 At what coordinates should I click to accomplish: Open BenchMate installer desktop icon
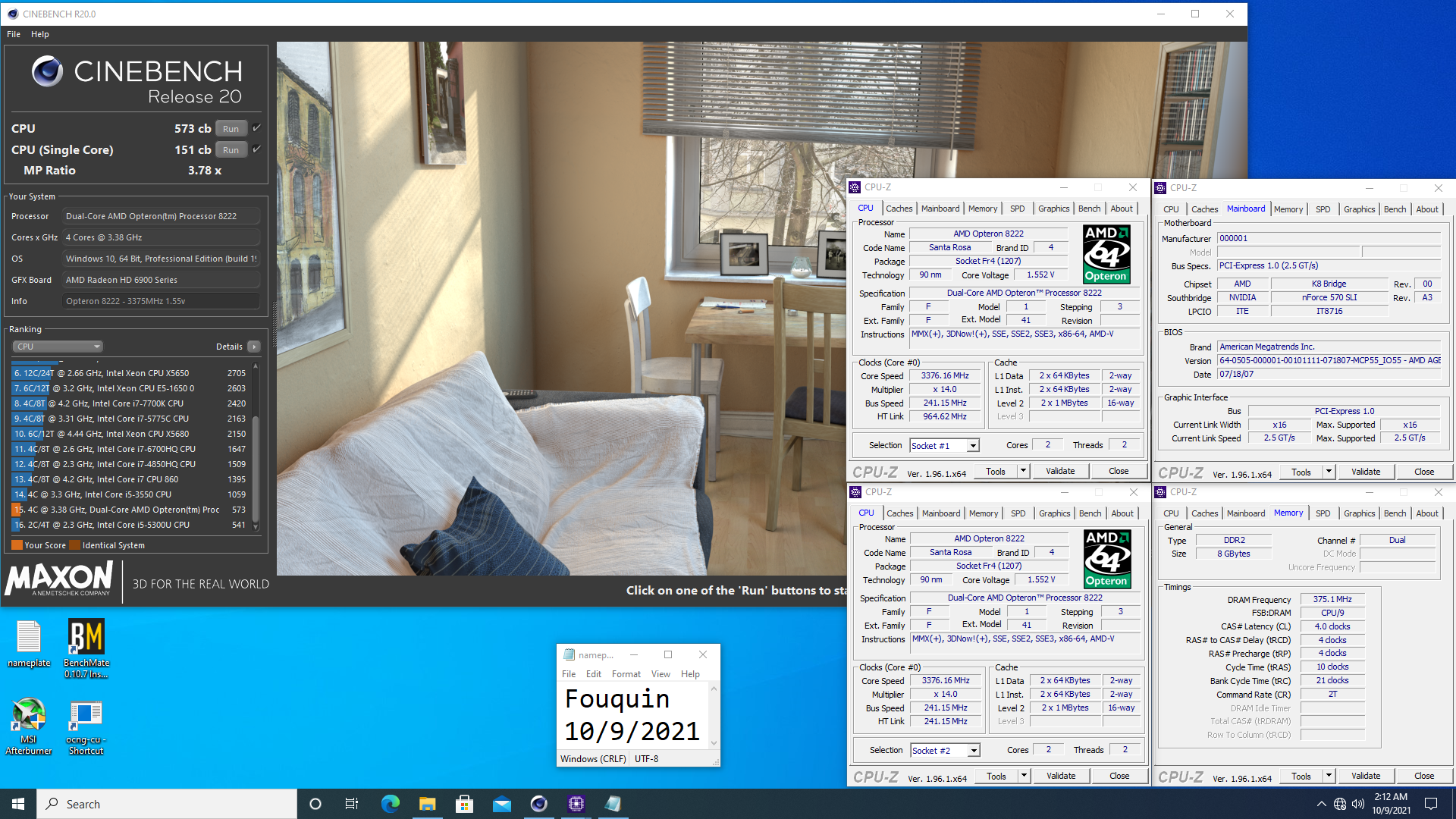[86, 648]
